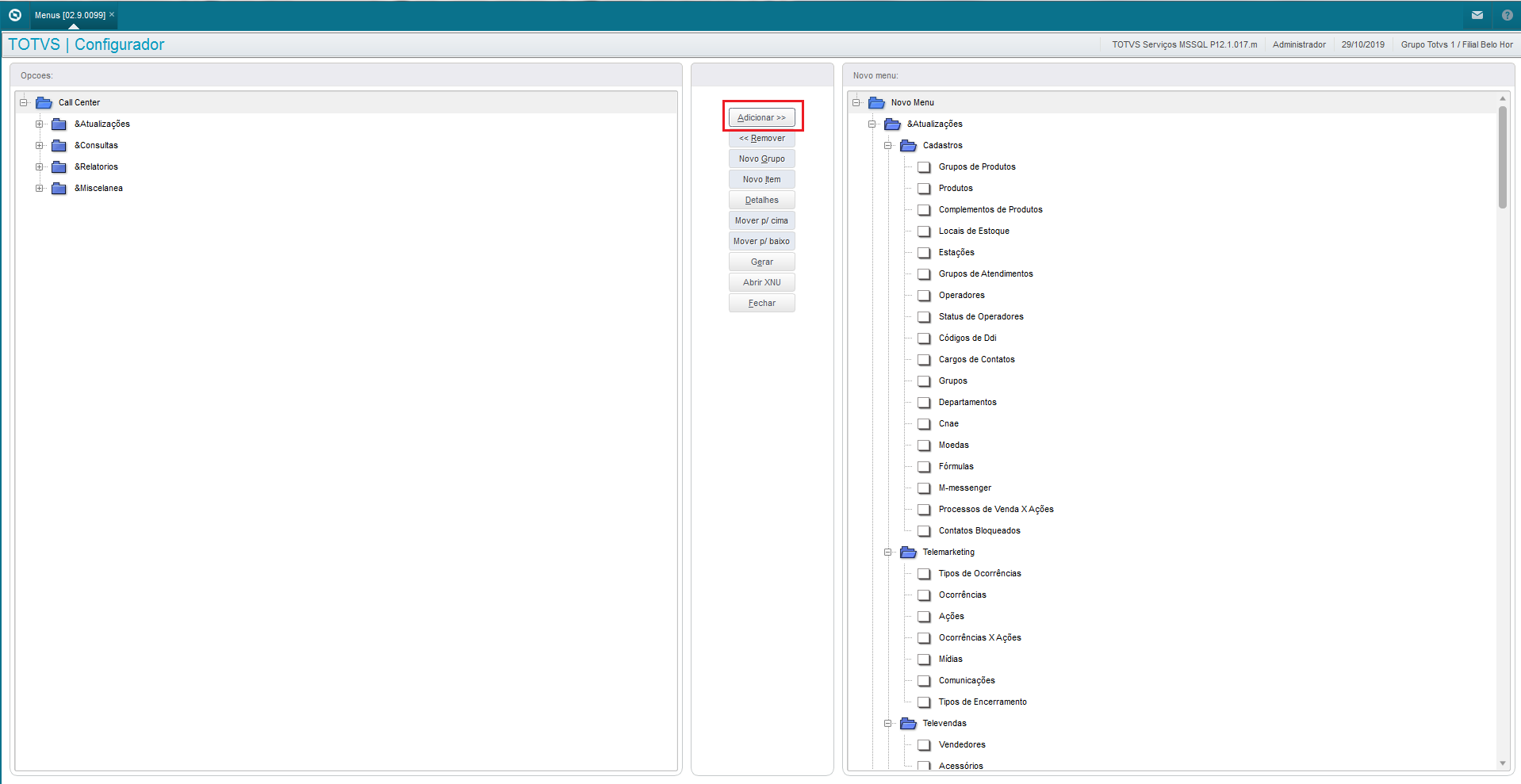The width and height of the screenshot is (1521, 784).
Task: Click the Novo menu scrollbar thumb
Action: point(1503,157)
